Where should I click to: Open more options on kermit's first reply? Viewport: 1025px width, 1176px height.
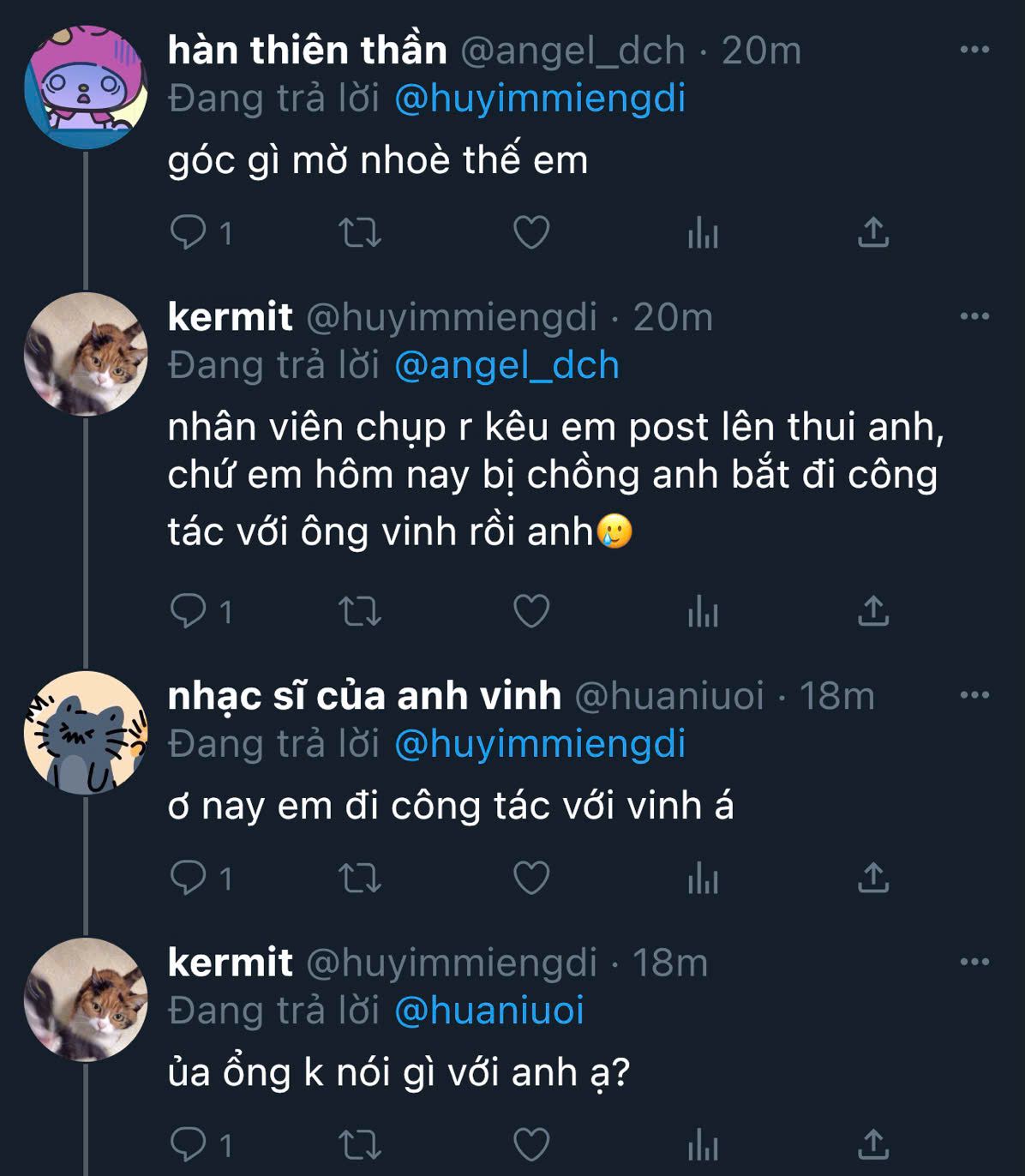[974, 316]
